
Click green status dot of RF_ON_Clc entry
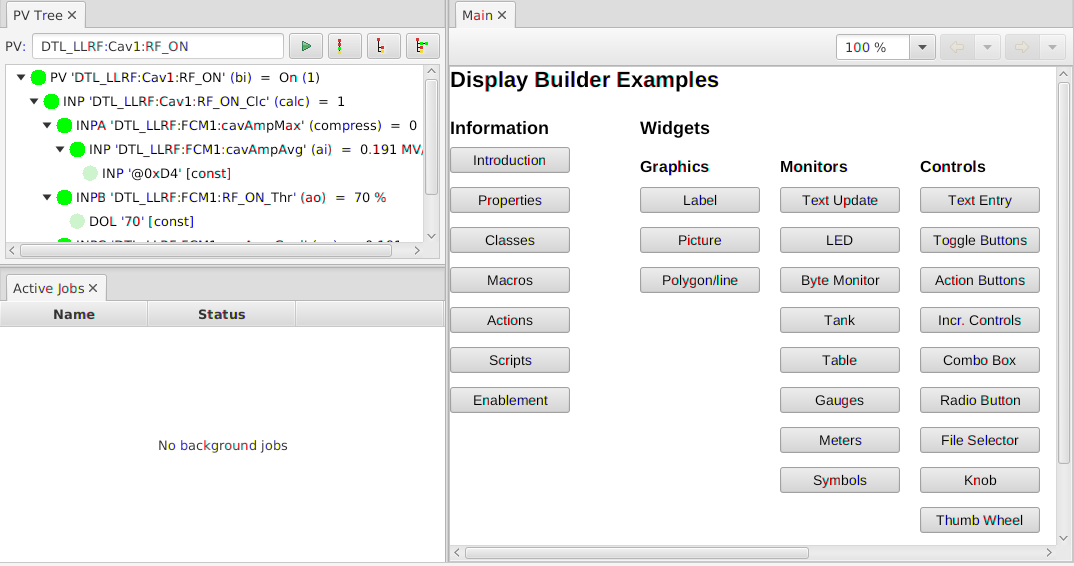[x=52, y=101]
